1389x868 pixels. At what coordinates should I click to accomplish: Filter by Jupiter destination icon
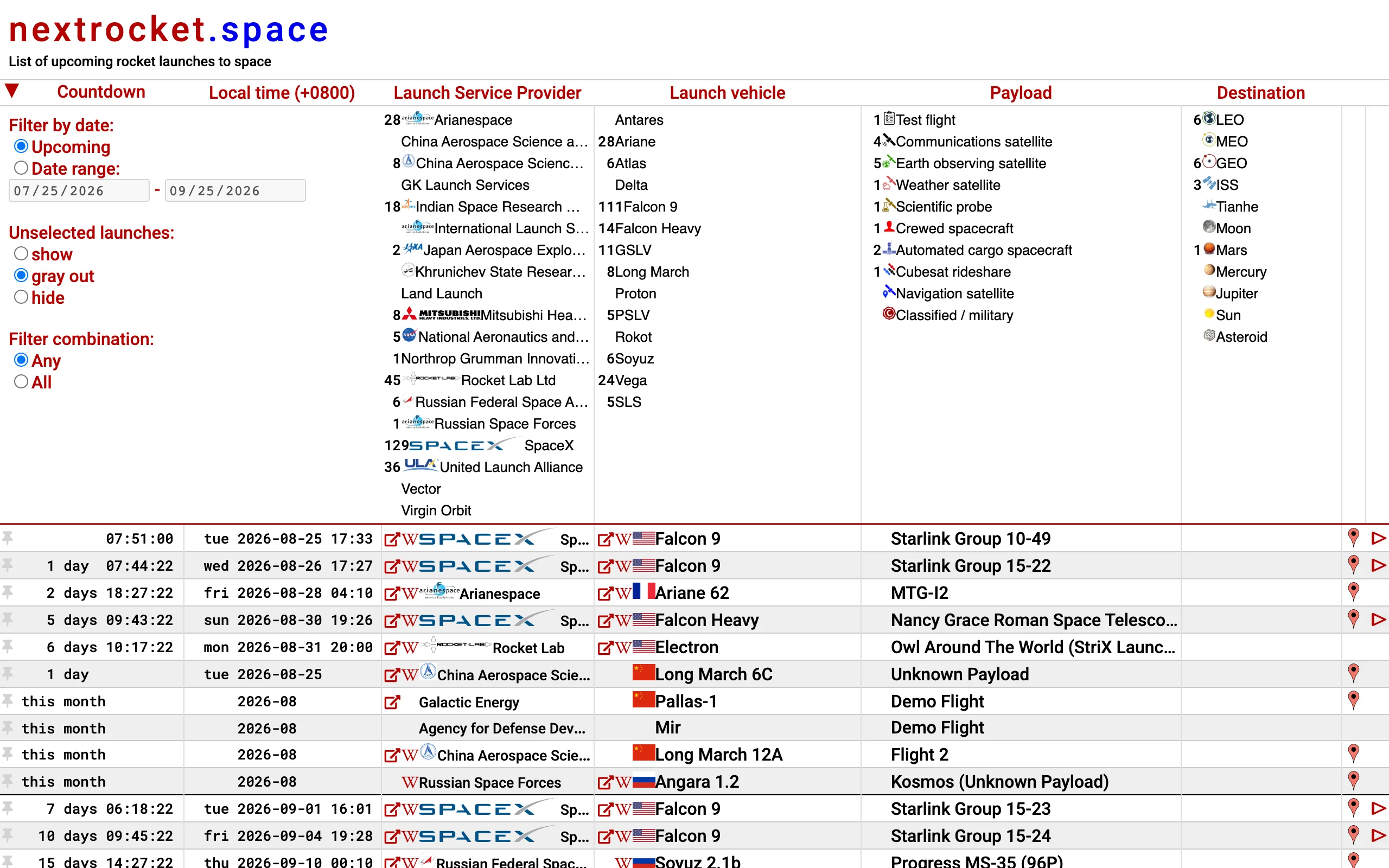1209,292
